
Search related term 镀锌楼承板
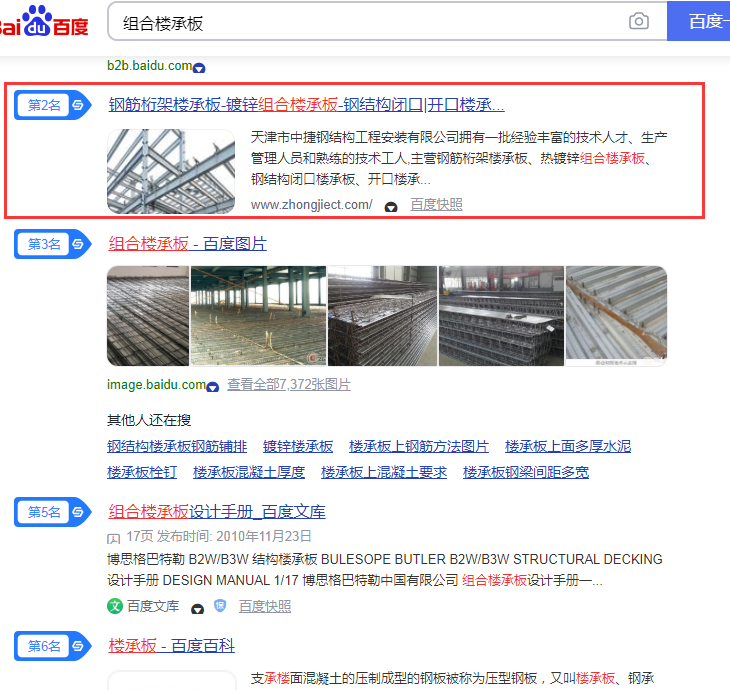pos(298,446)
